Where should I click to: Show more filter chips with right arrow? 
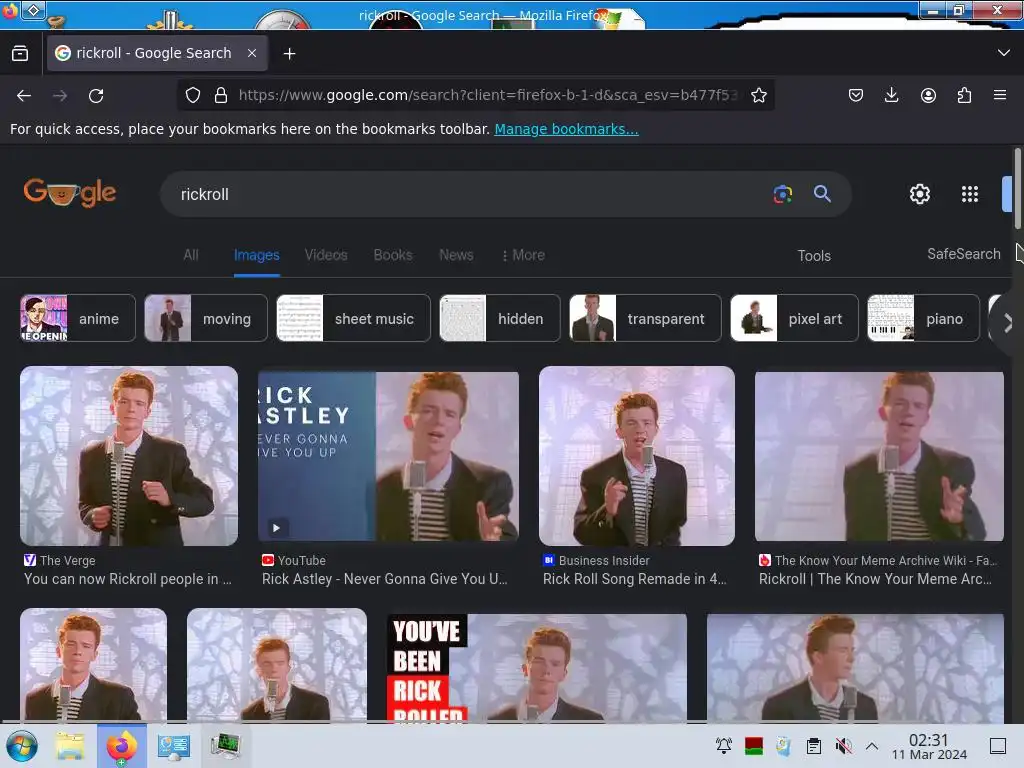tap(1006, 323)
